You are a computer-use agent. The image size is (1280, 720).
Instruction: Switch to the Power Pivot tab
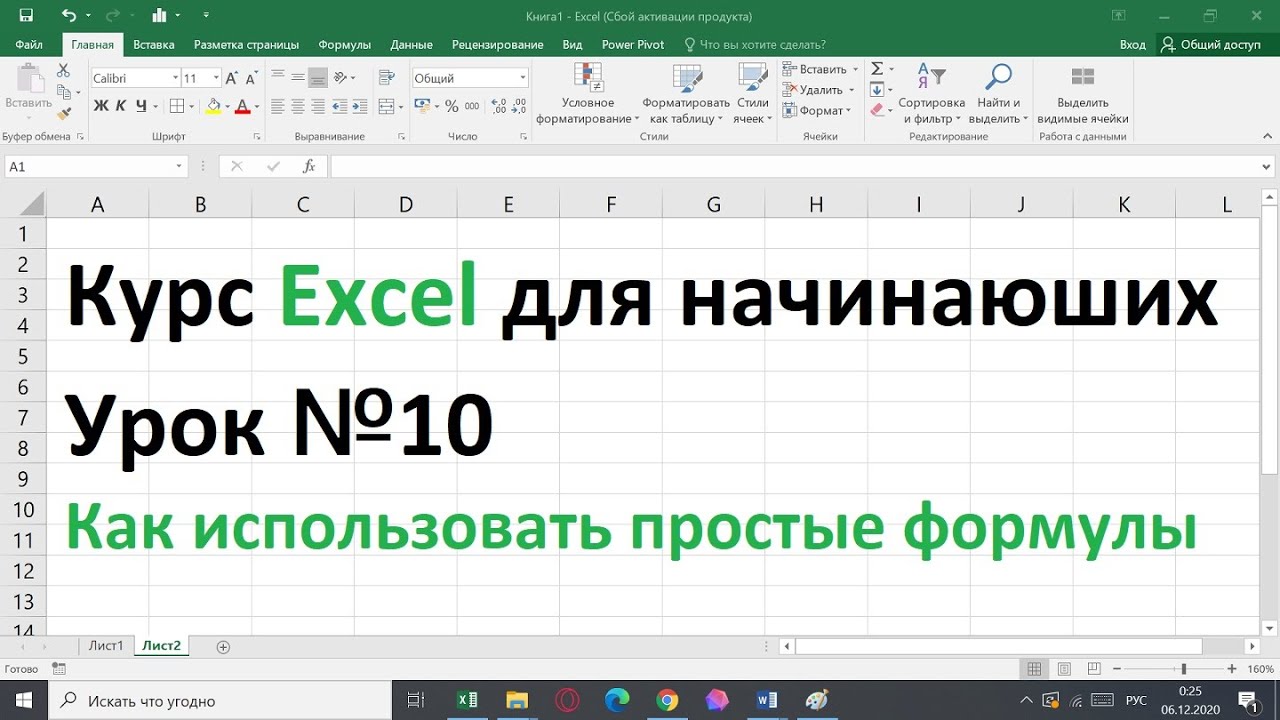[x=633, y=45]
